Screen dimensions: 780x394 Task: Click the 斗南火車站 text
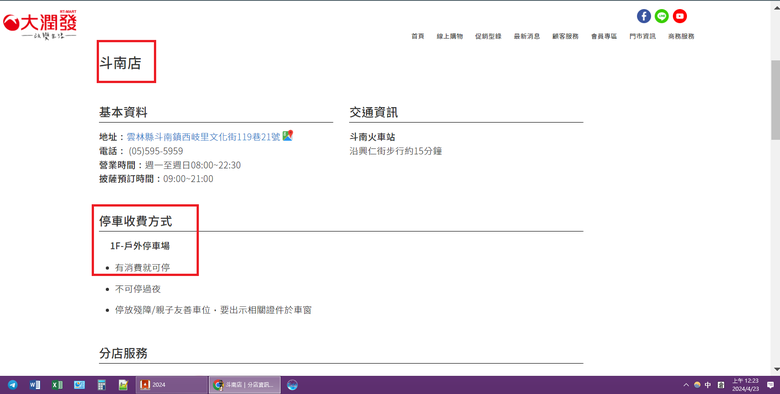tap(372, 137)
